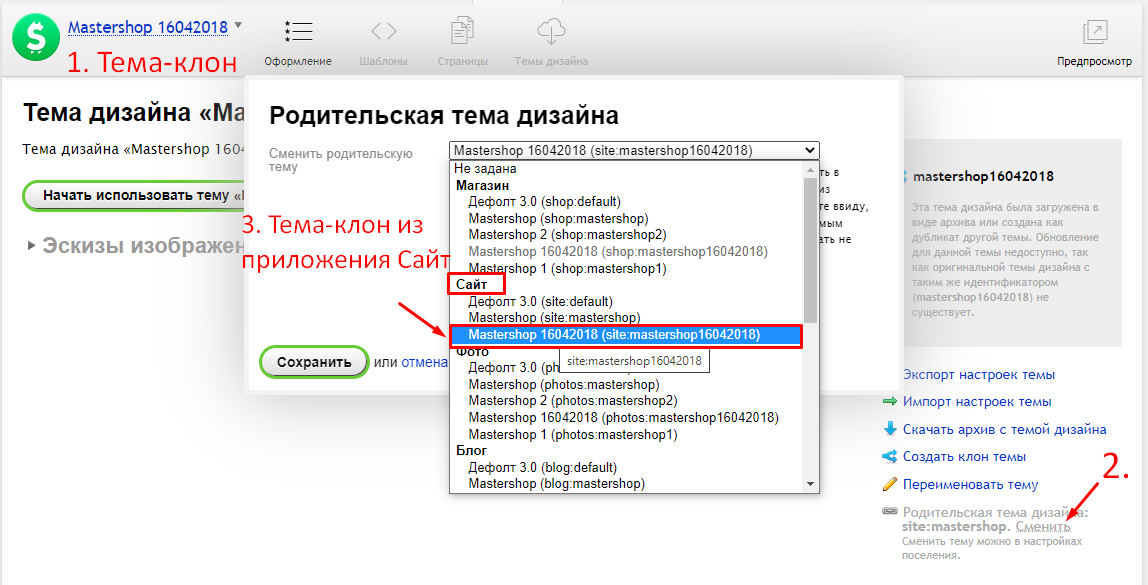Click the green dollar app logo
This screenshot has width=1148, height=585.
37,38
